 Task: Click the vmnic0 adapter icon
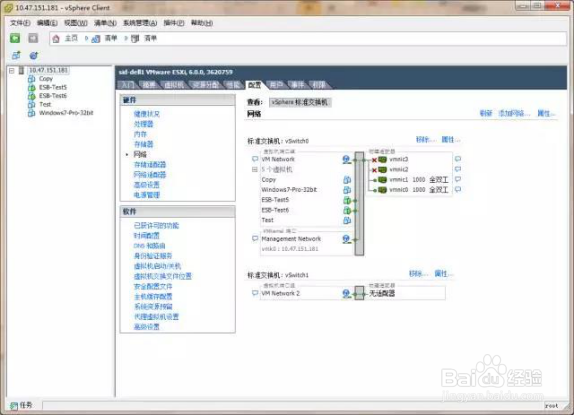(382, 190)
